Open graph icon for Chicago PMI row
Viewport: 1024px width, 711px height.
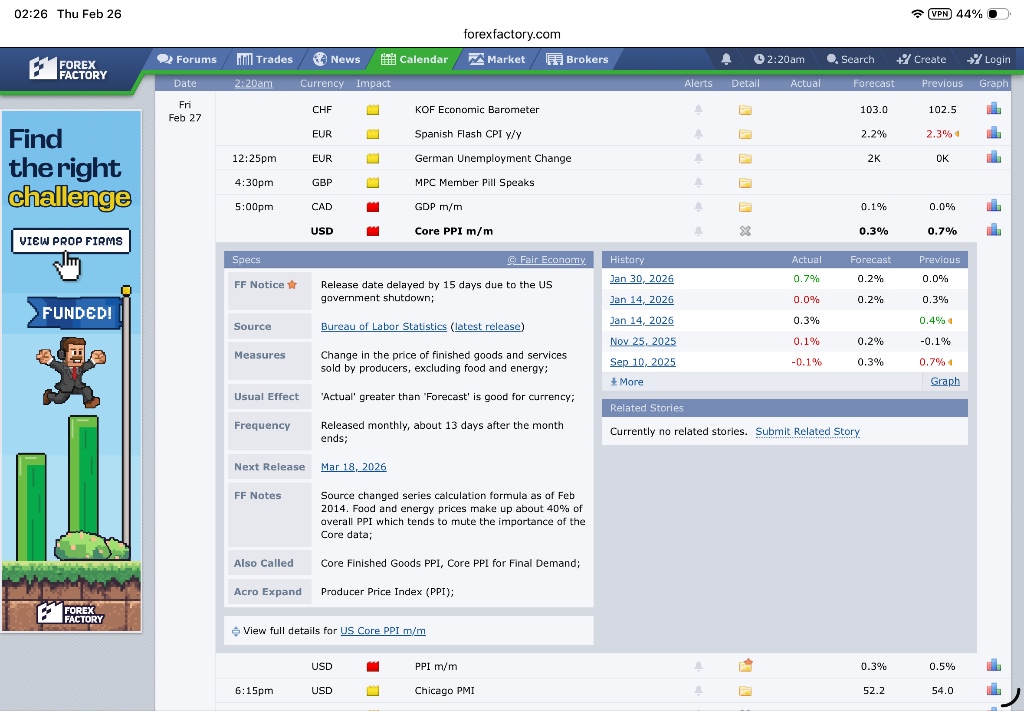[x=993, y=690]
